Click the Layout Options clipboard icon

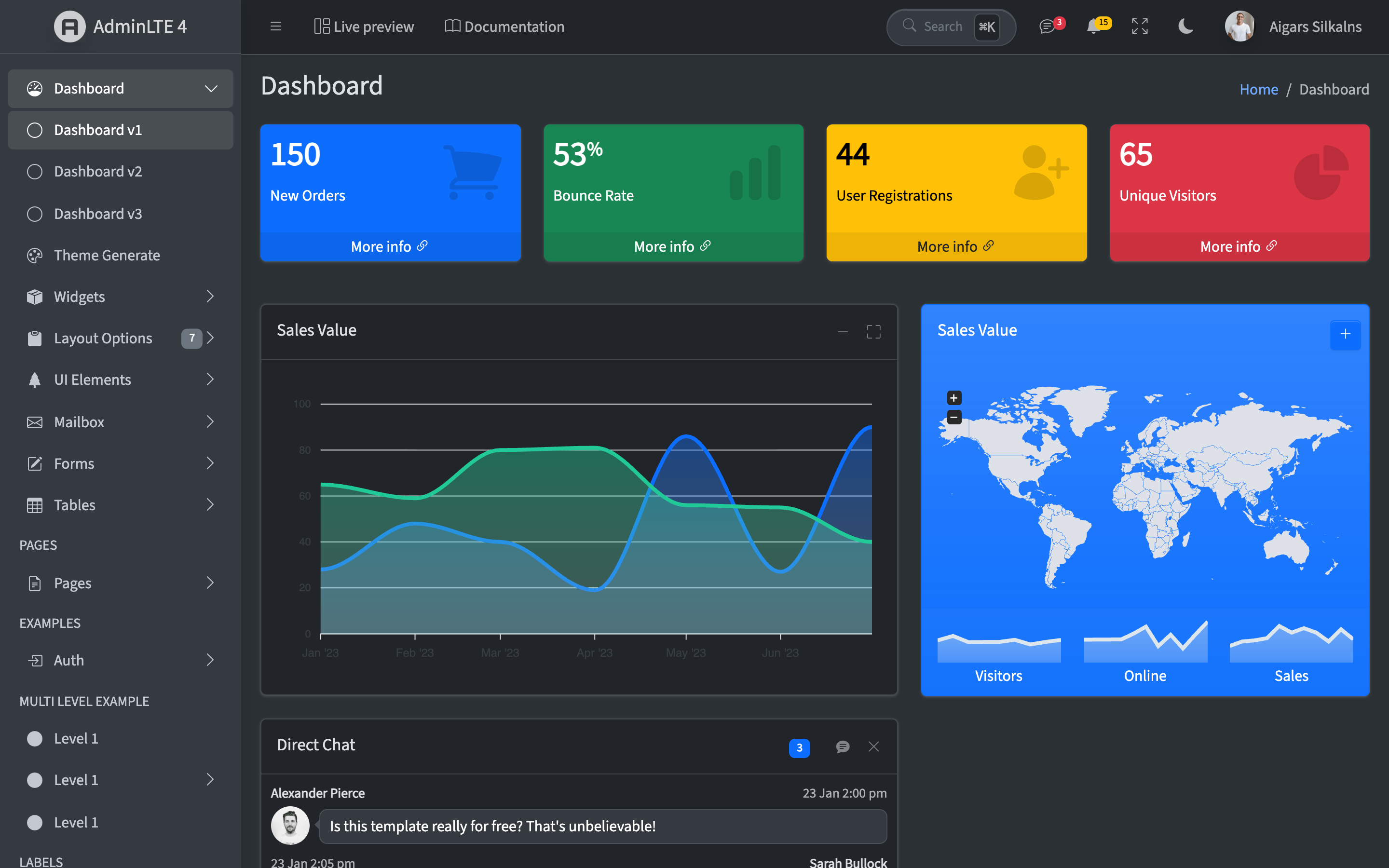click(x=35, y=338)
